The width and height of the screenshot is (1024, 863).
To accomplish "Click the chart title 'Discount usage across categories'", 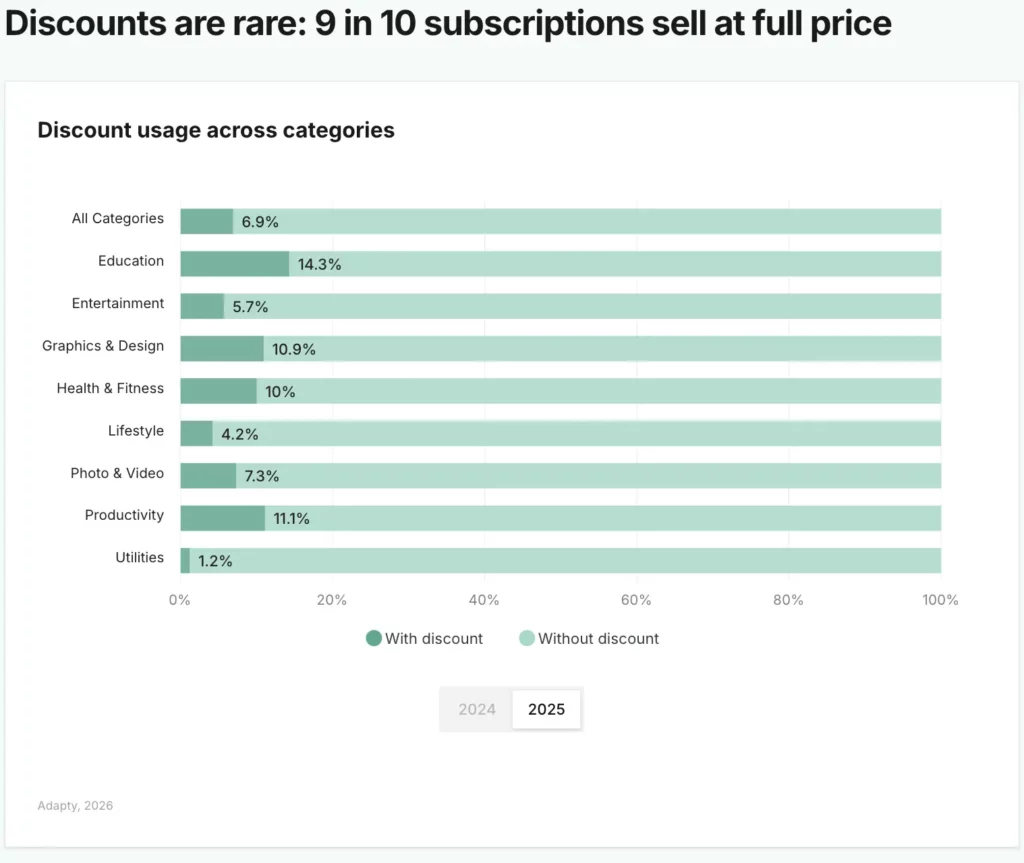I will [x=216, y=130].
